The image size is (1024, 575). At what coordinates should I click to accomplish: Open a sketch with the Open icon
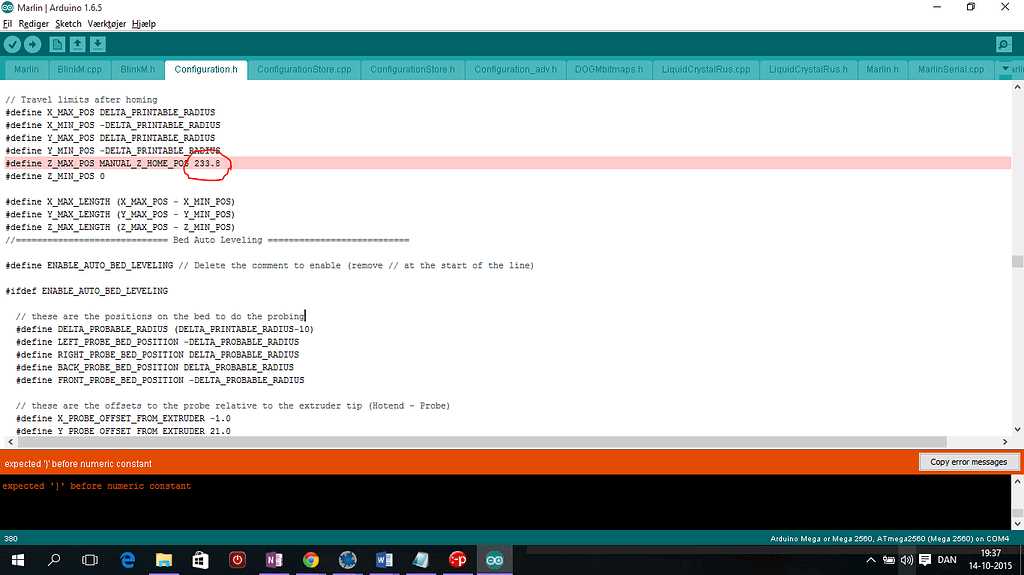click(x=78, y=44)
